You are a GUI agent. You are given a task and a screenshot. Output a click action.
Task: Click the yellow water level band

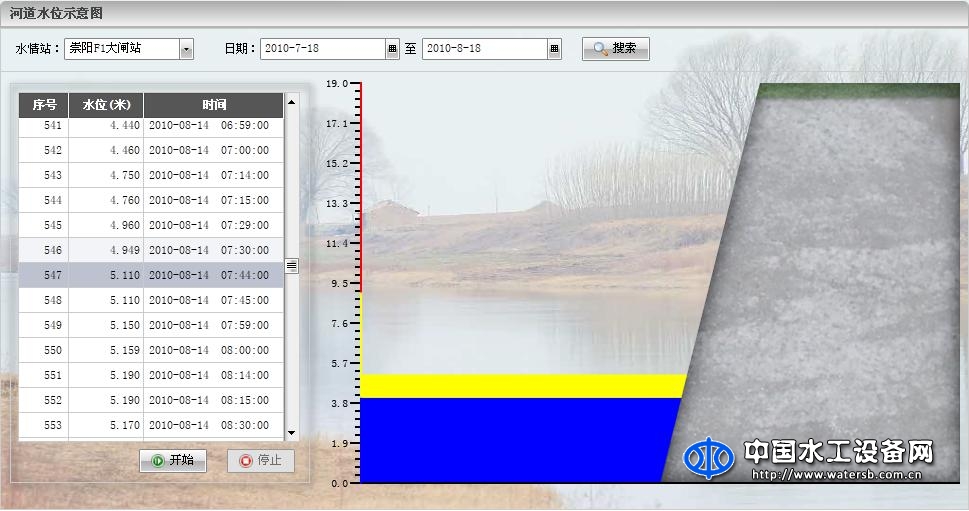click(520, 386)
